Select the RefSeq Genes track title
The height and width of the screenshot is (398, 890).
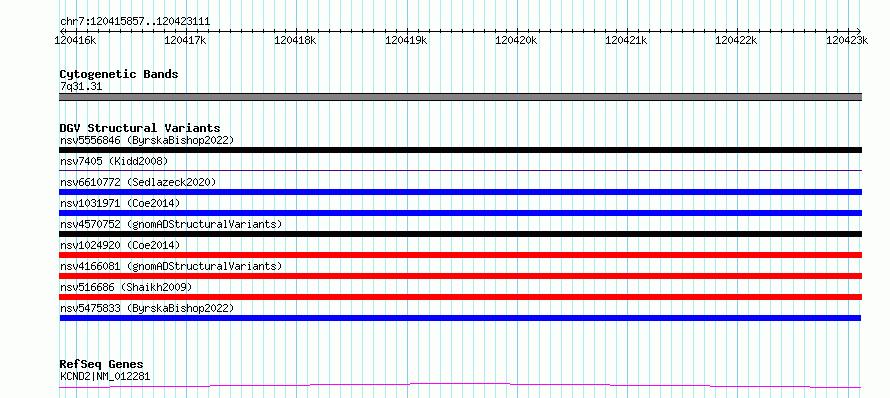coord(102,365)
